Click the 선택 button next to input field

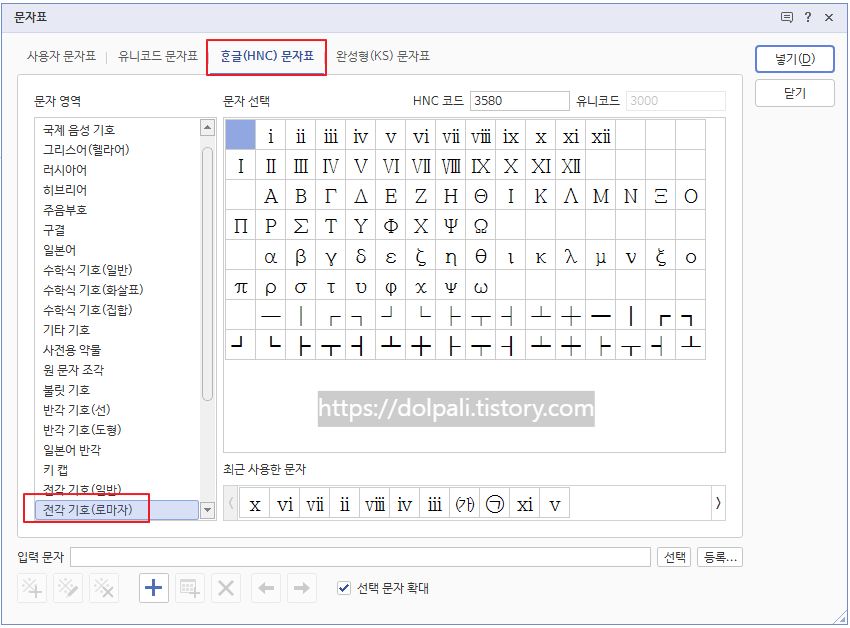[x=674, y=558]
